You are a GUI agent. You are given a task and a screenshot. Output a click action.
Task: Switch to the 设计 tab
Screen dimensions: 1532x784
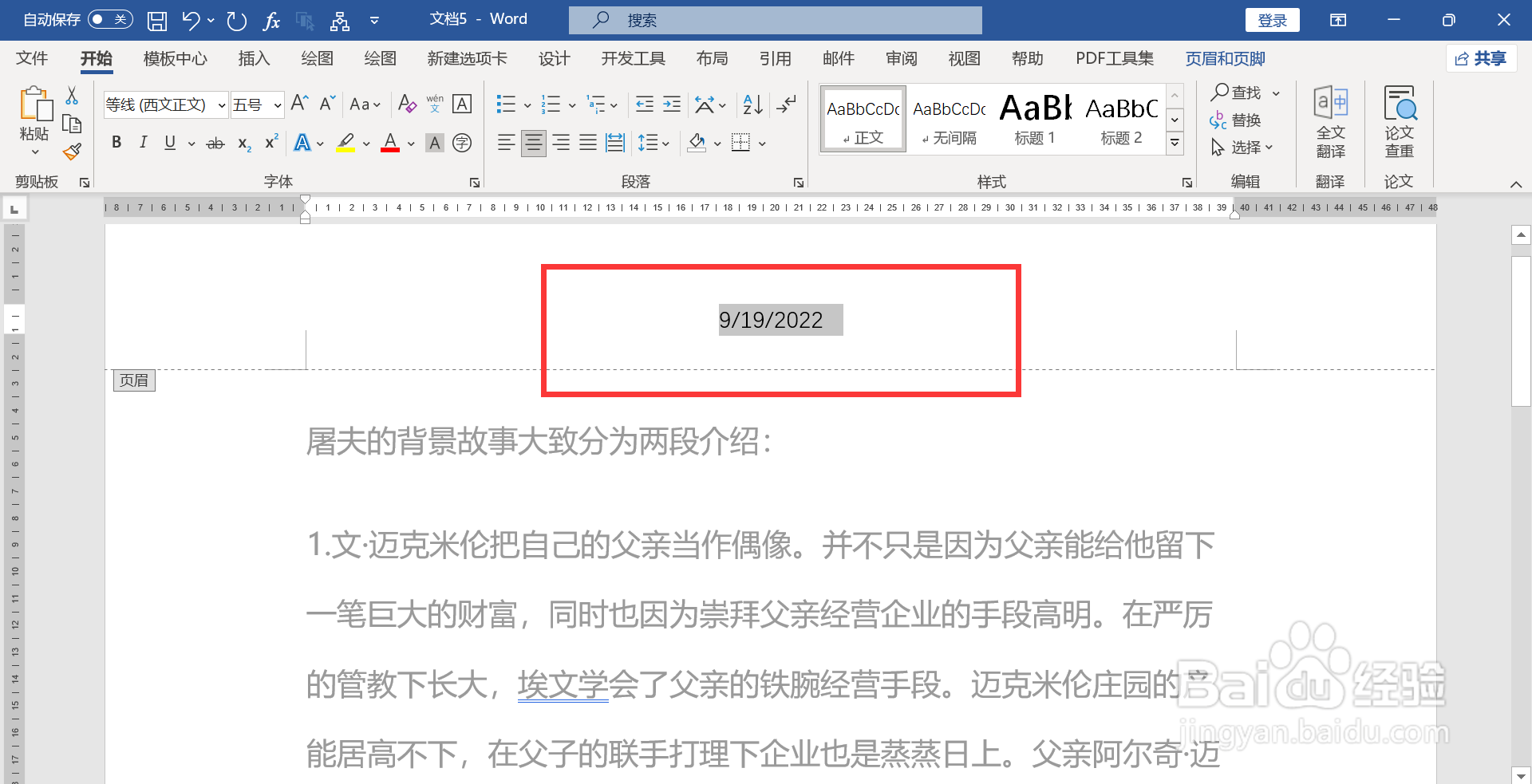(x=554, y=58)
